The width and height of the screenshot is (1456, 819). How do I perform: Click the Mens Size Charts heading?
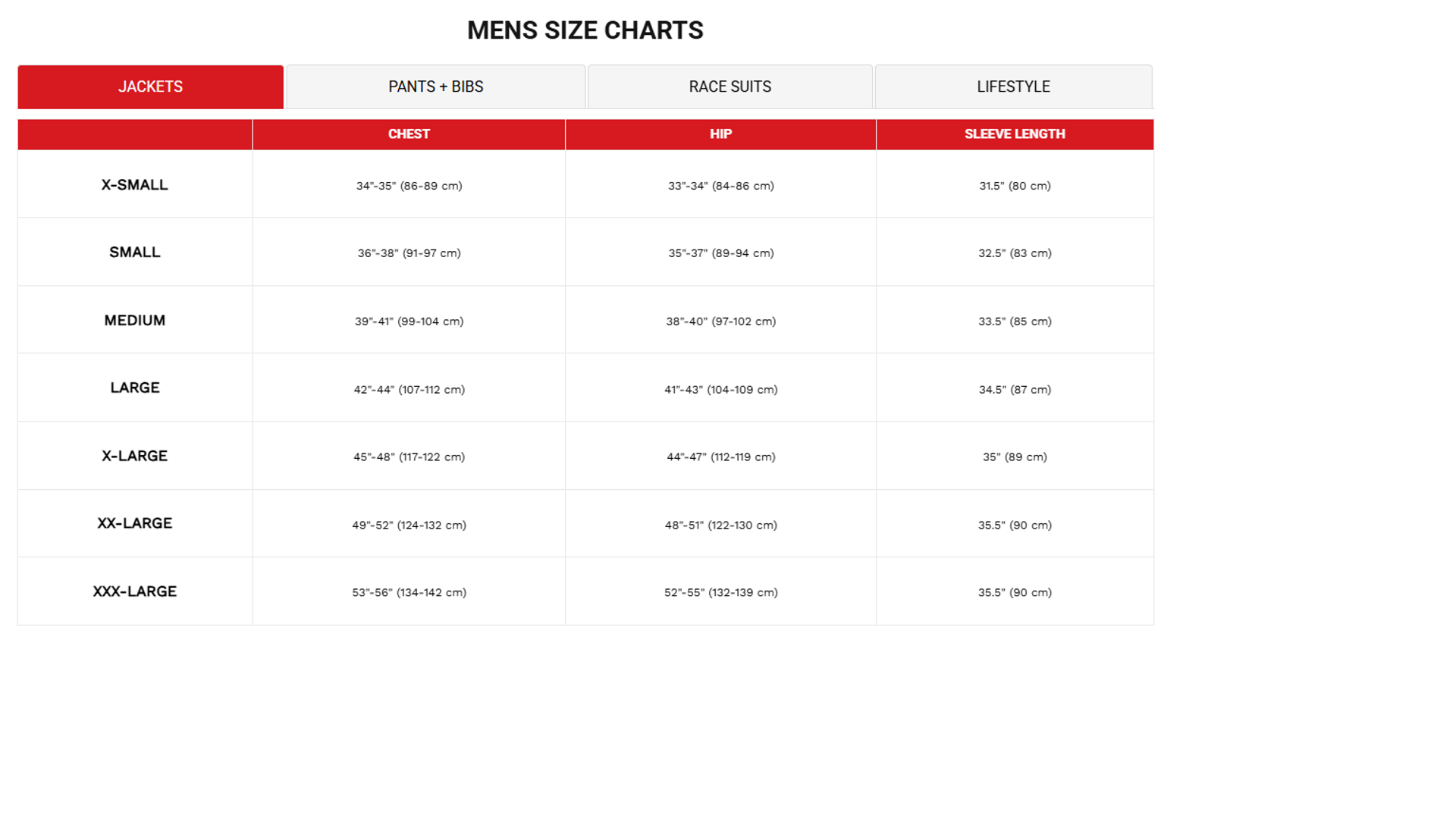[585, 30]
